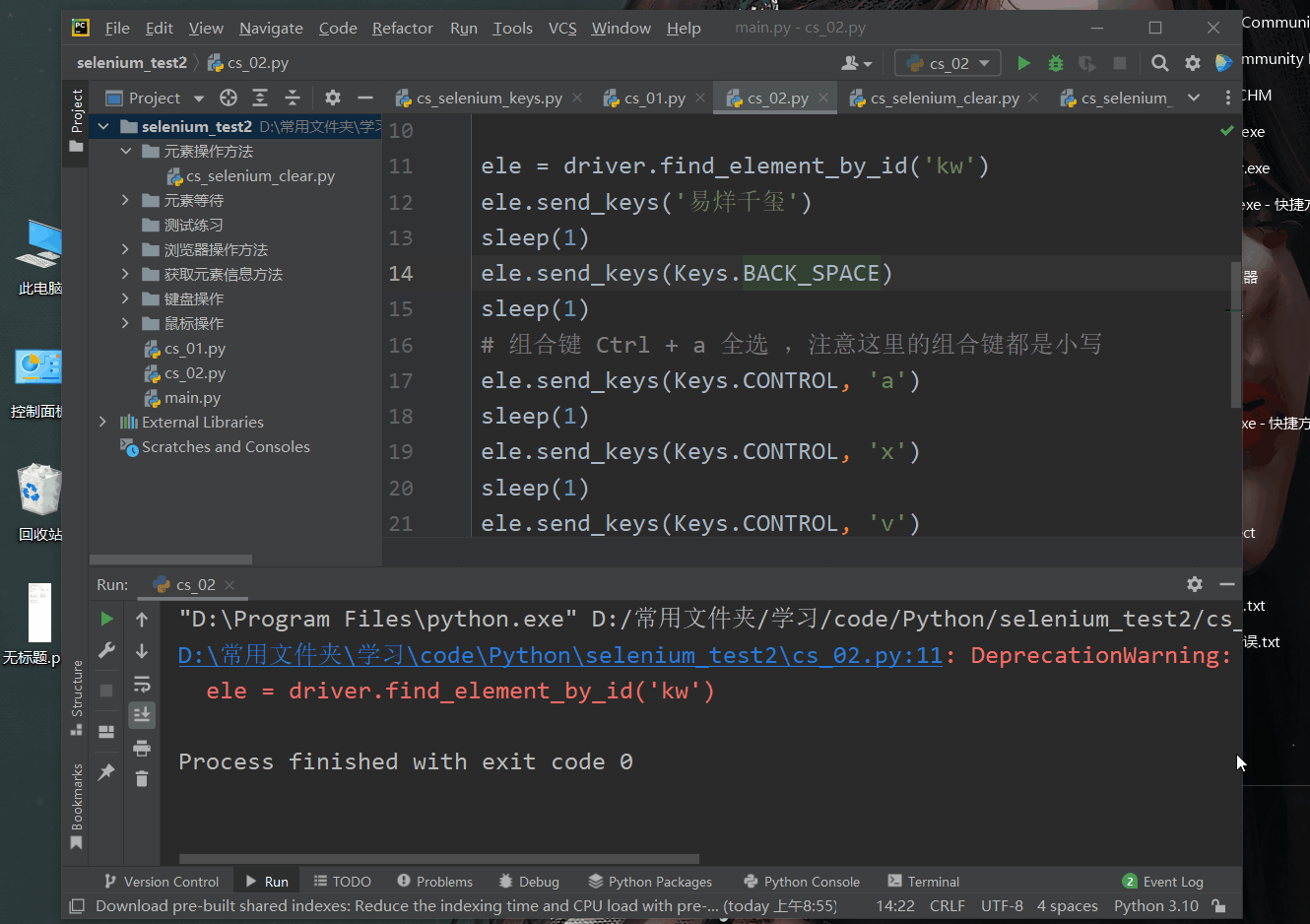
Task: Toggle the Structure tool window side tab
Action: 76,698
